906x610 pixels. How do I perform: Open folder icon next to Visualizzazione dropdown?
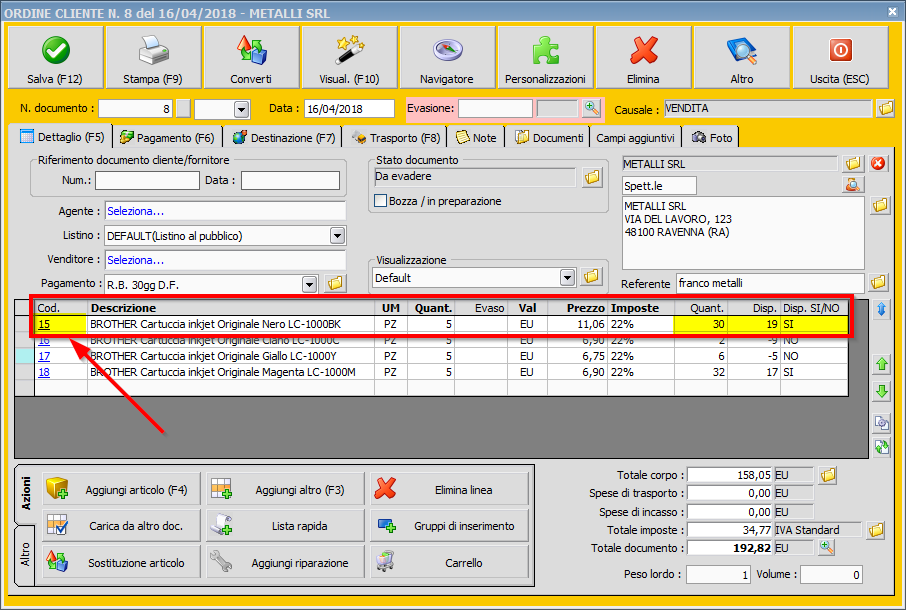(591, 277)
